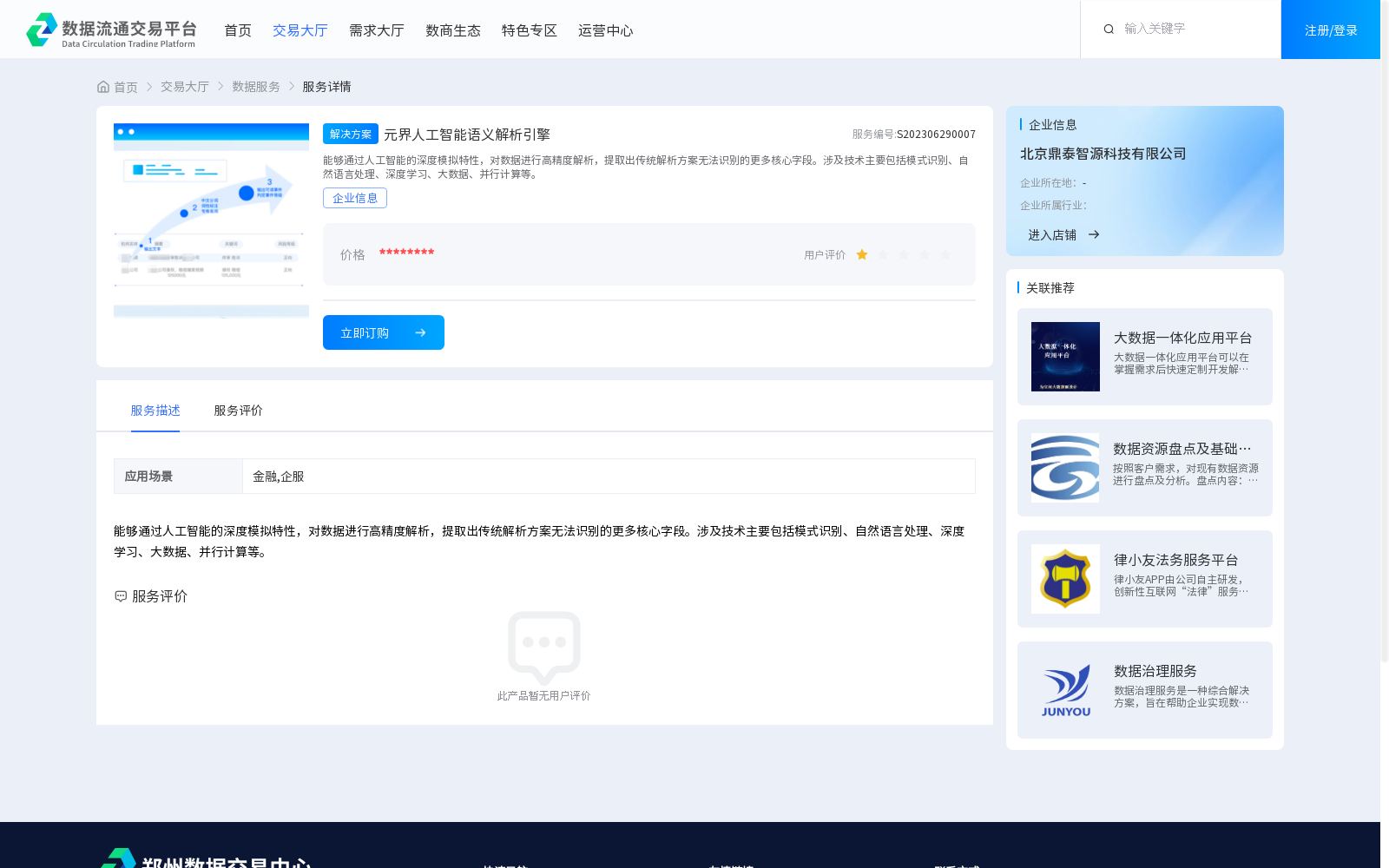1389x868 pixels.
Task: Click the second rating star
Action: (x=883, y=254)
